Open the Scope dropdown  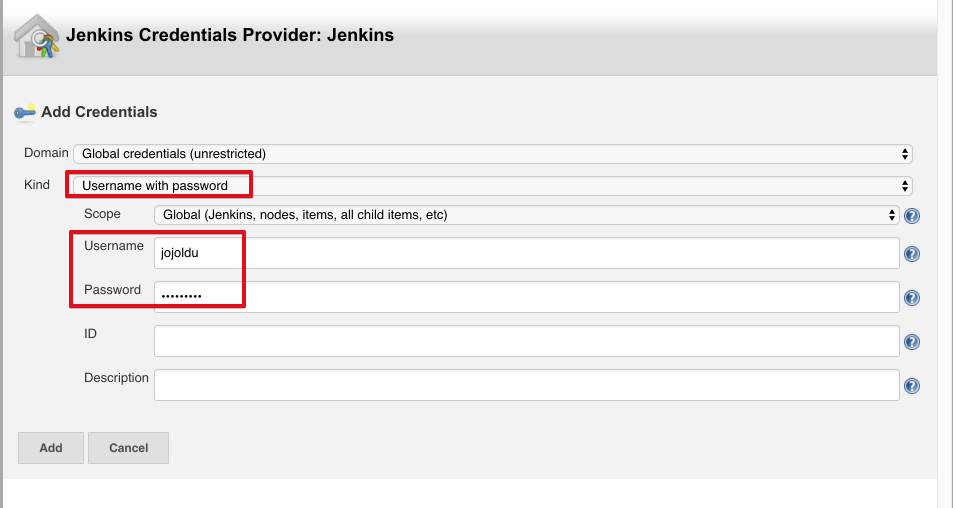tap(526, 215)
